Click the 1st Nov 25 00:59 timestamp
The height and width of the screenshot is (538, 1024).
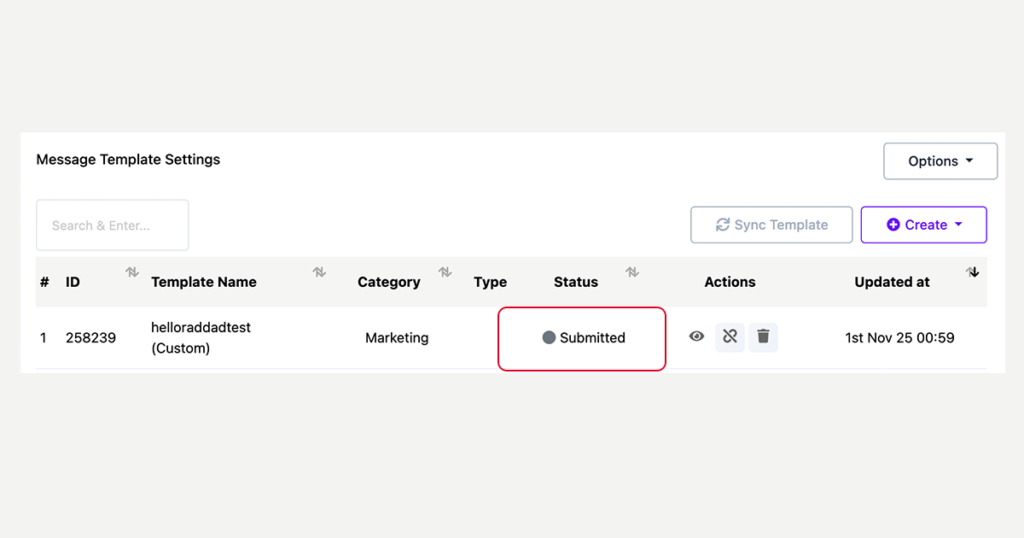(x=899, y=338)
